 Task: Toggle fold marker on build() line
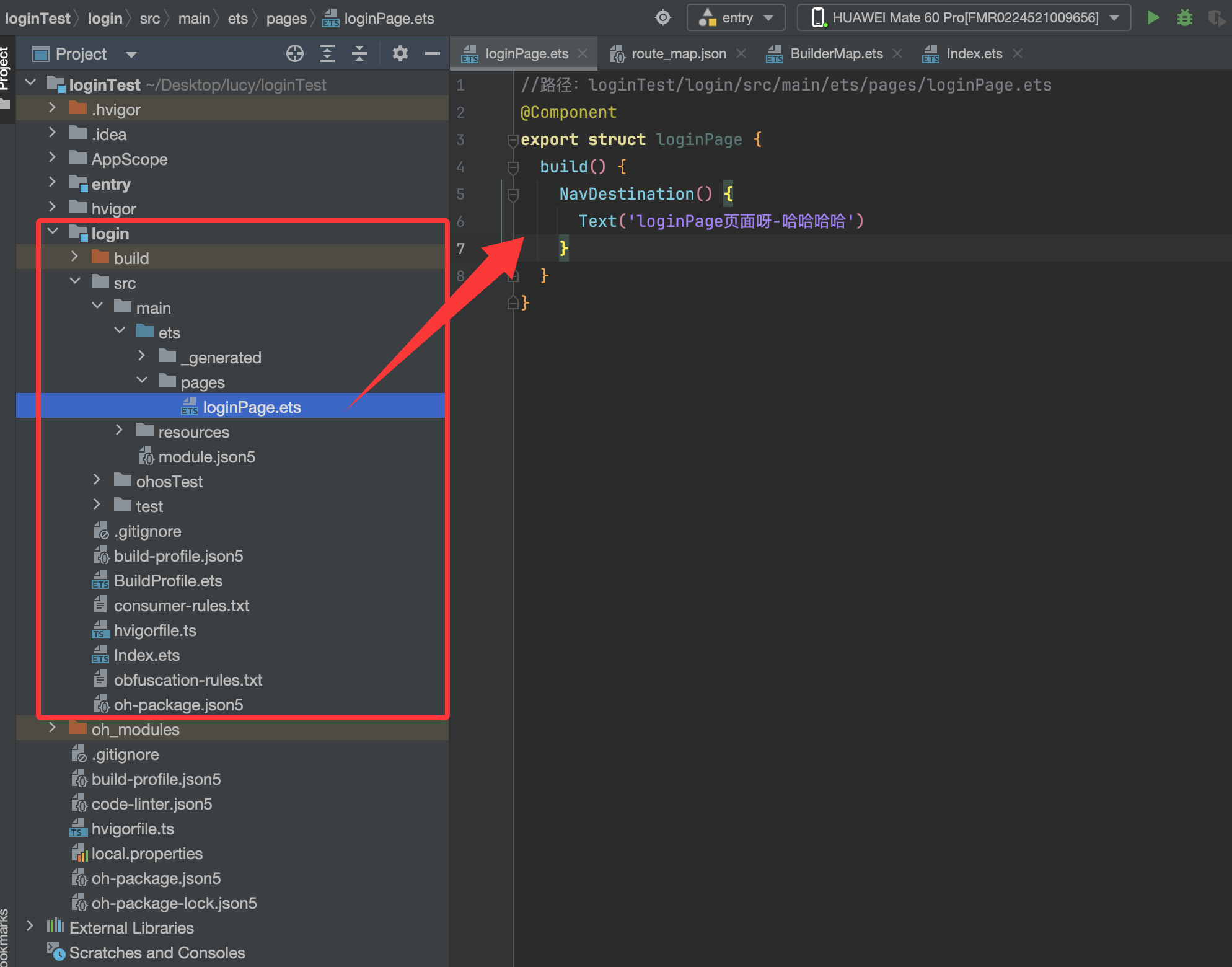[x=513, y=167]
